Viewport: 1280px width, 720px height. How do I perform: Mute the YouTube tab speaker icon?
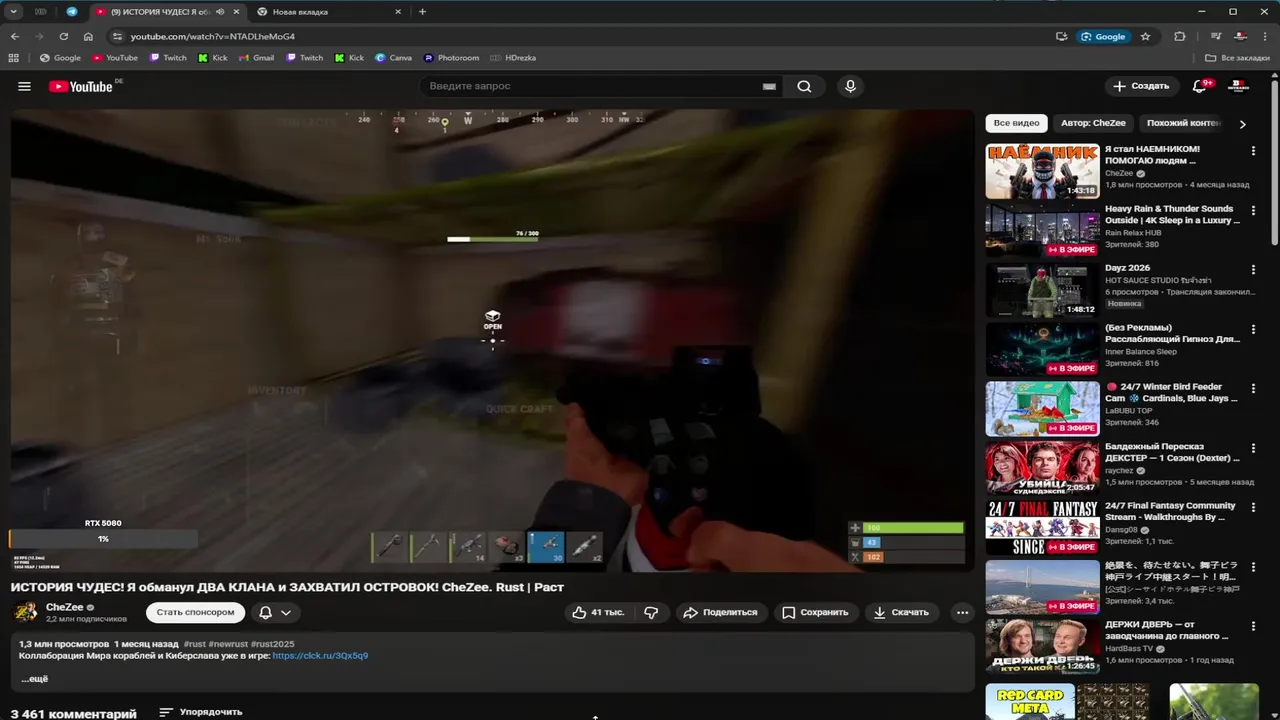pyautogui.click(x=219, y=12)
